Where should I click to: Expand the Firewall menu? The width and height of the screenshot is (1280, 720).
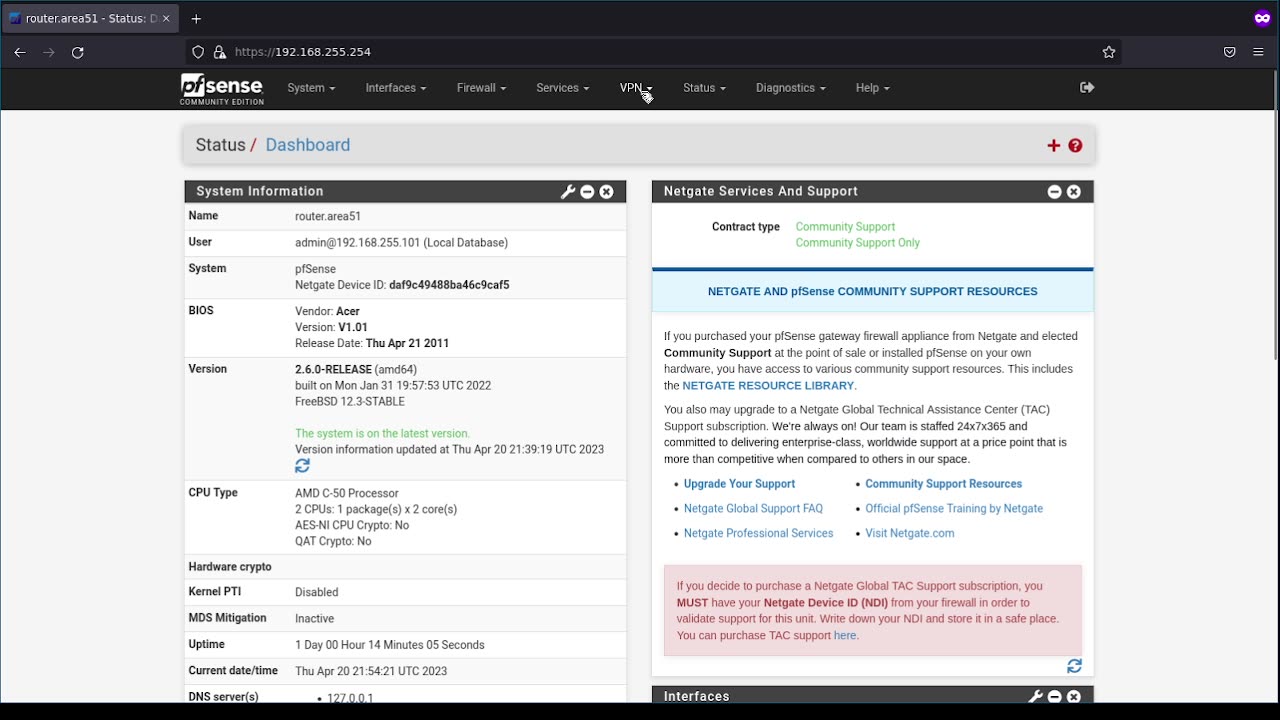[x=481, y=88]
